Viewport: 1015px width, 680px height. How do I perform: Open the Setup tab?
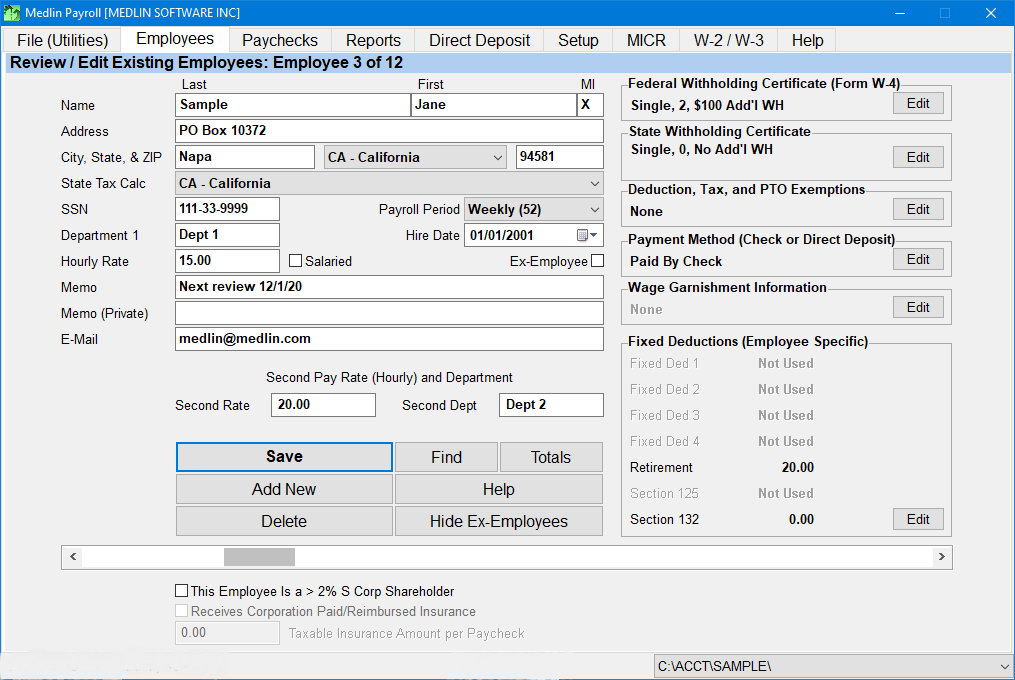coord(577,40)
